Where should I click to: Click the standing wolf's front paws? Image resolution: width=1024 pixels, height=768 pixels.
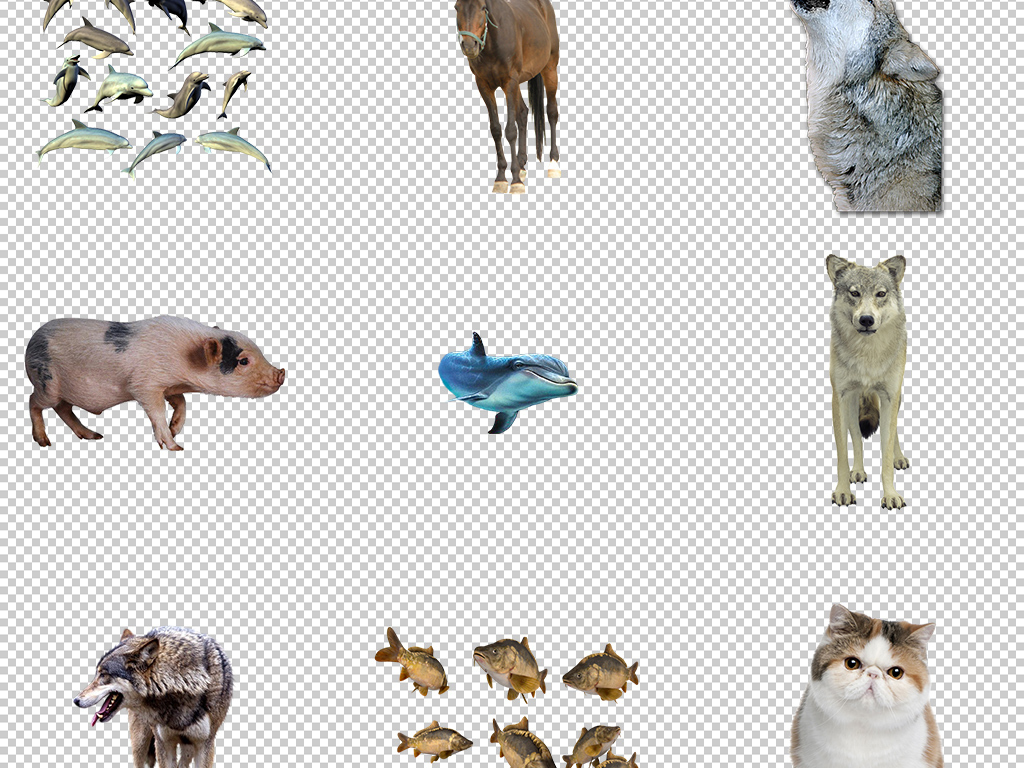[868, 495]
